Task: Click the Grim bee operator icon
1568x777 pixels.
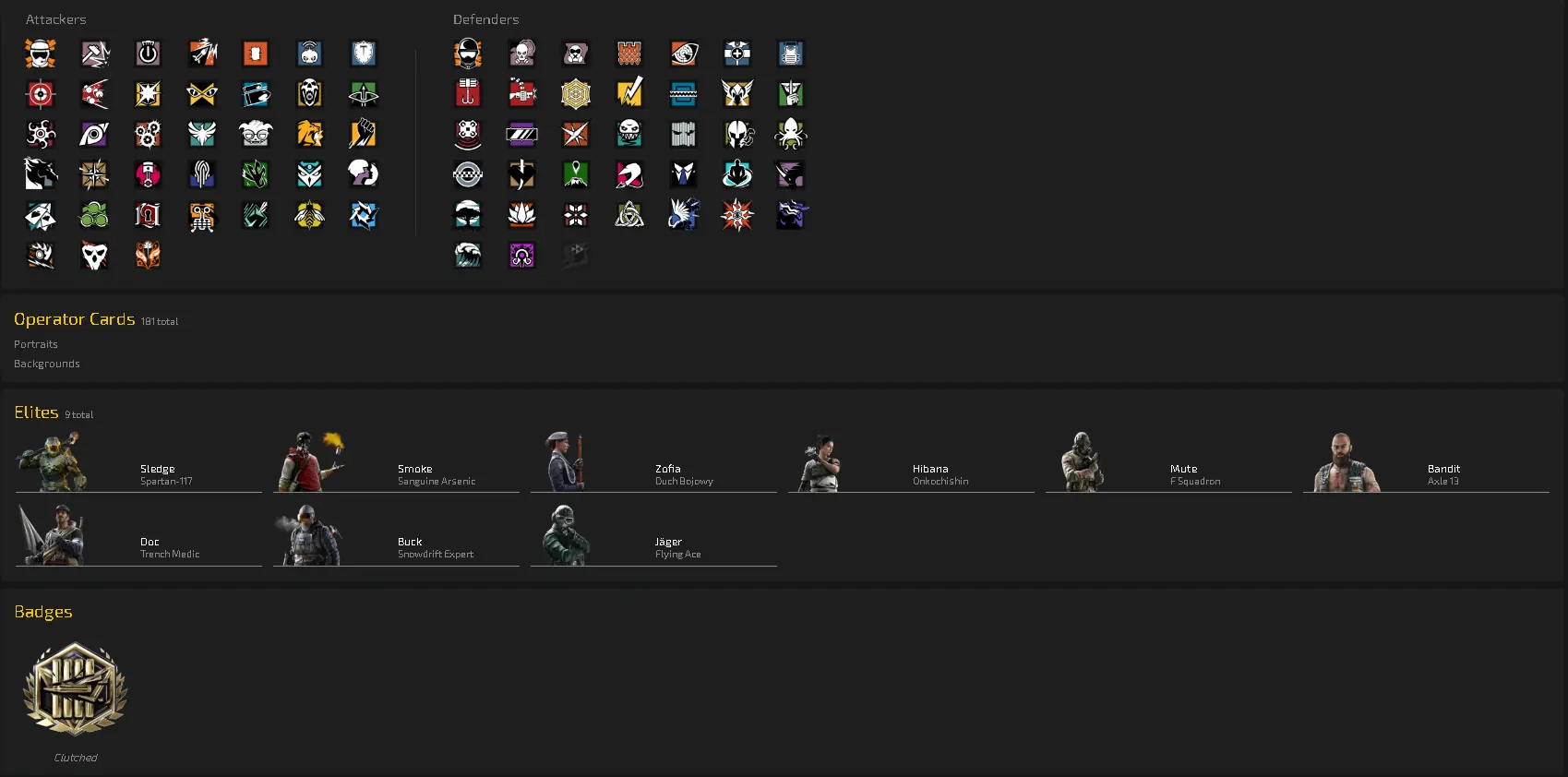Action: [309, 215]
